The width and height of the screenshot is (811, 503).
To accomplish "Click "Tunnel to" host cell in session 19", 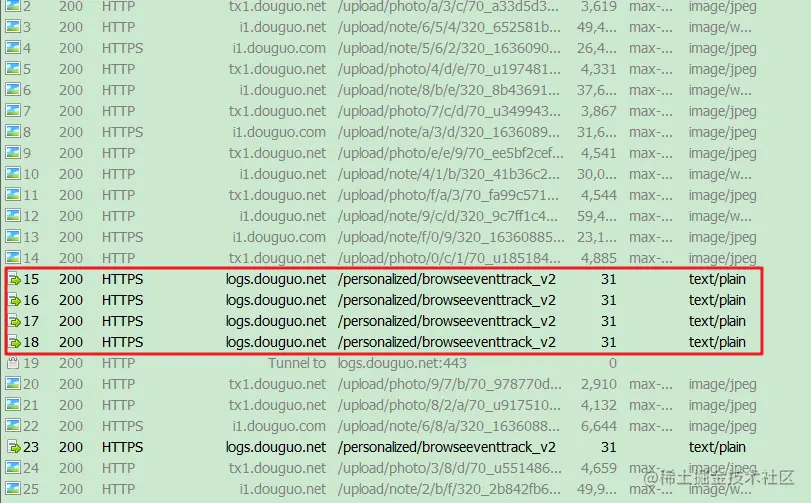I will tap(297, 363).
